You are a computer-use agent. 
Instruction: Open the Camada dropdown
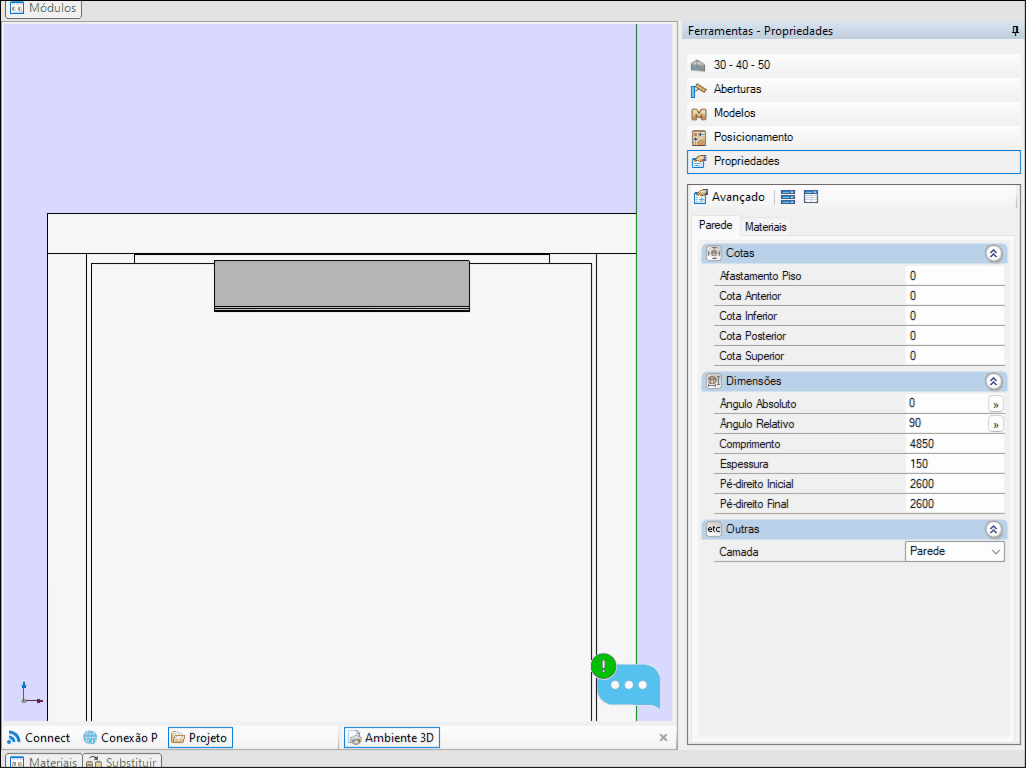tap(955, 551)
